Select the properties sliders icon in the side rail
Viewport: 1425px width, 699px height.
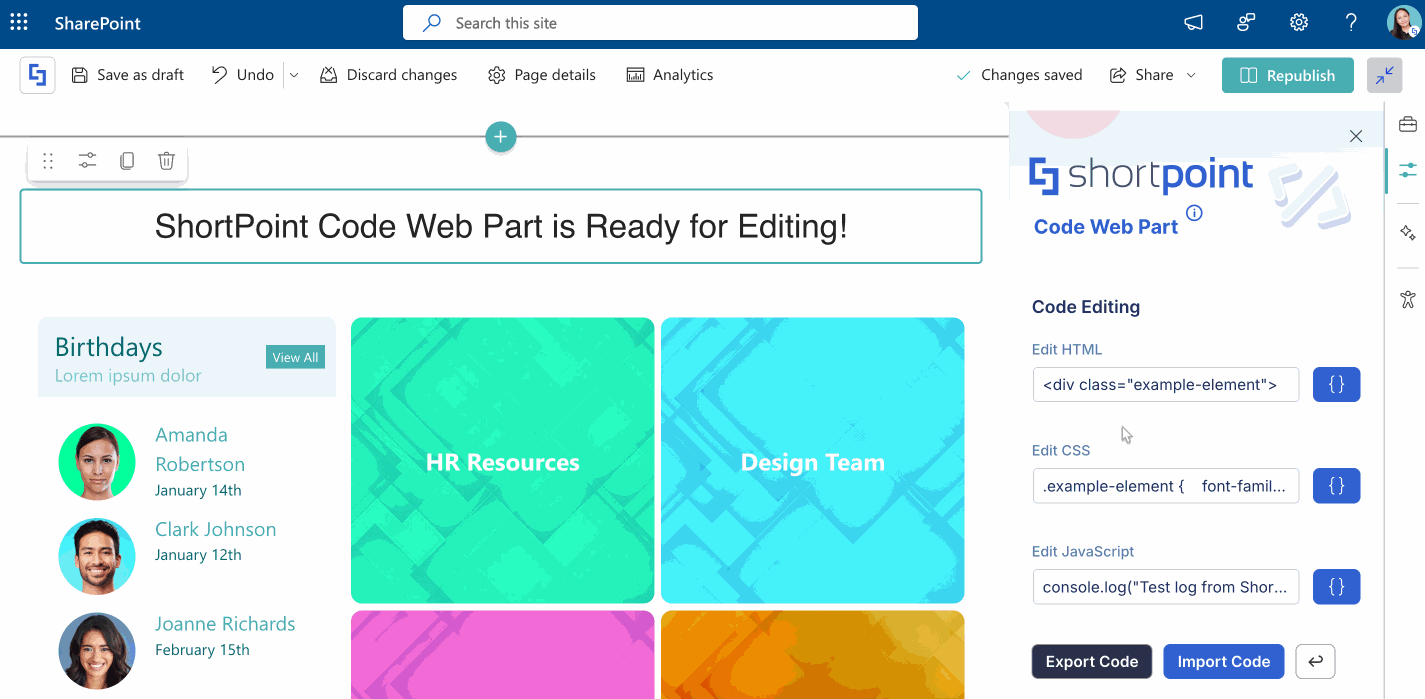(1408, 171)
